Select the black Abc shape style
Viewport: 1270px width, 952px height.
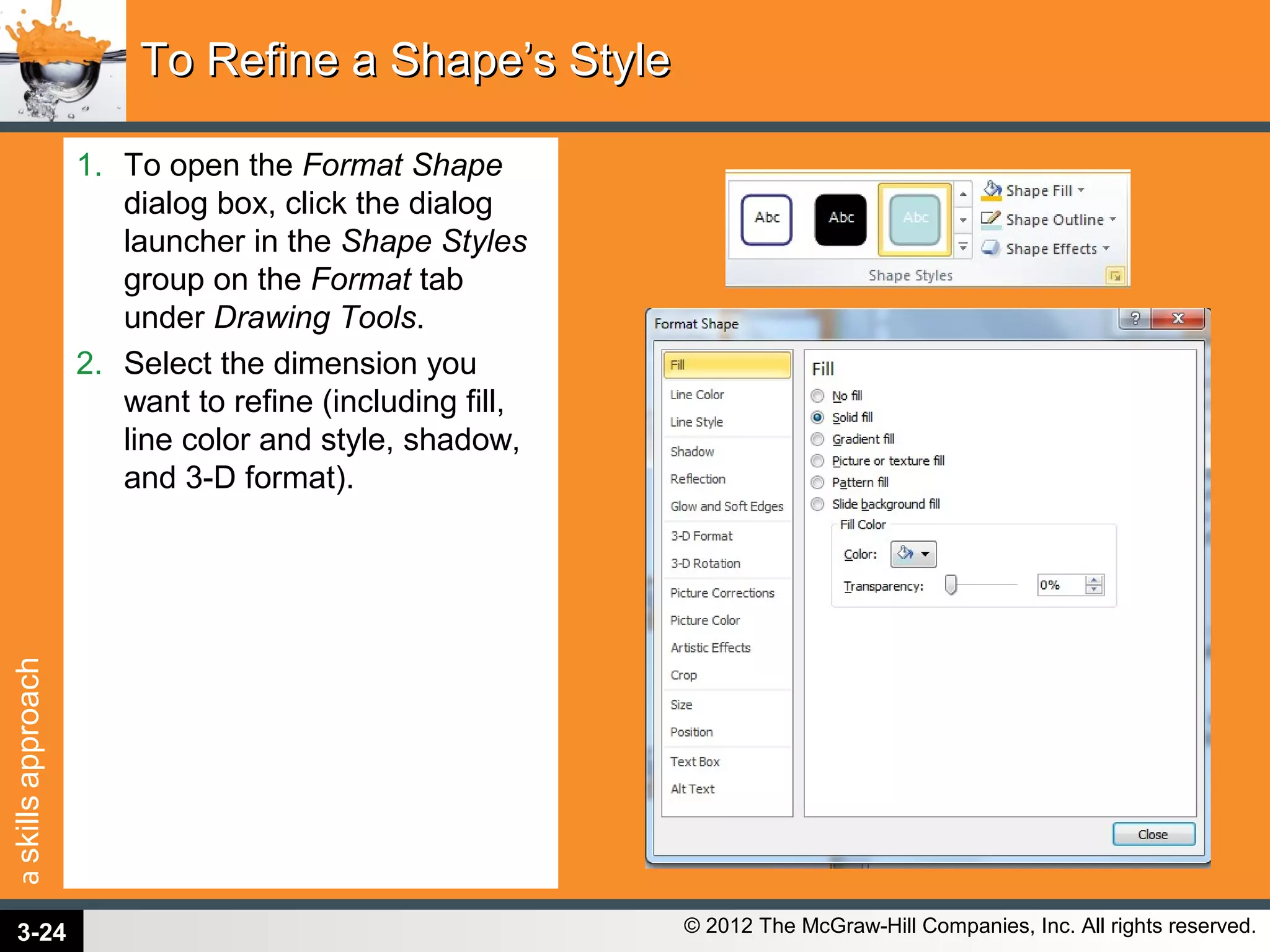pos(840,218)
